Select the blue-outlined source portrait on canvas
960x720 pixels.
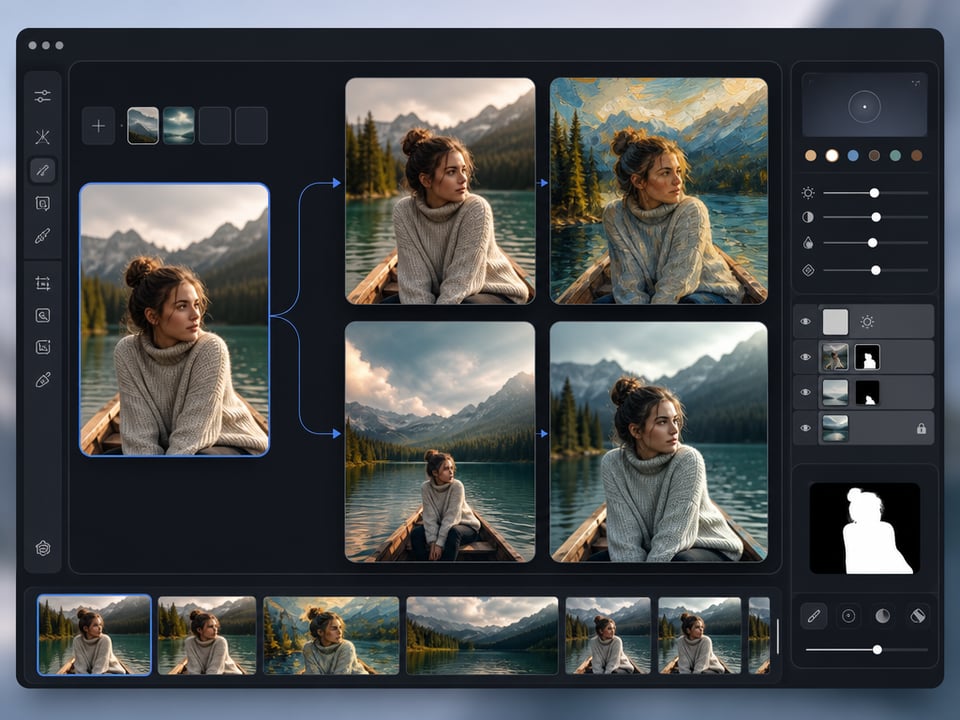174,320
